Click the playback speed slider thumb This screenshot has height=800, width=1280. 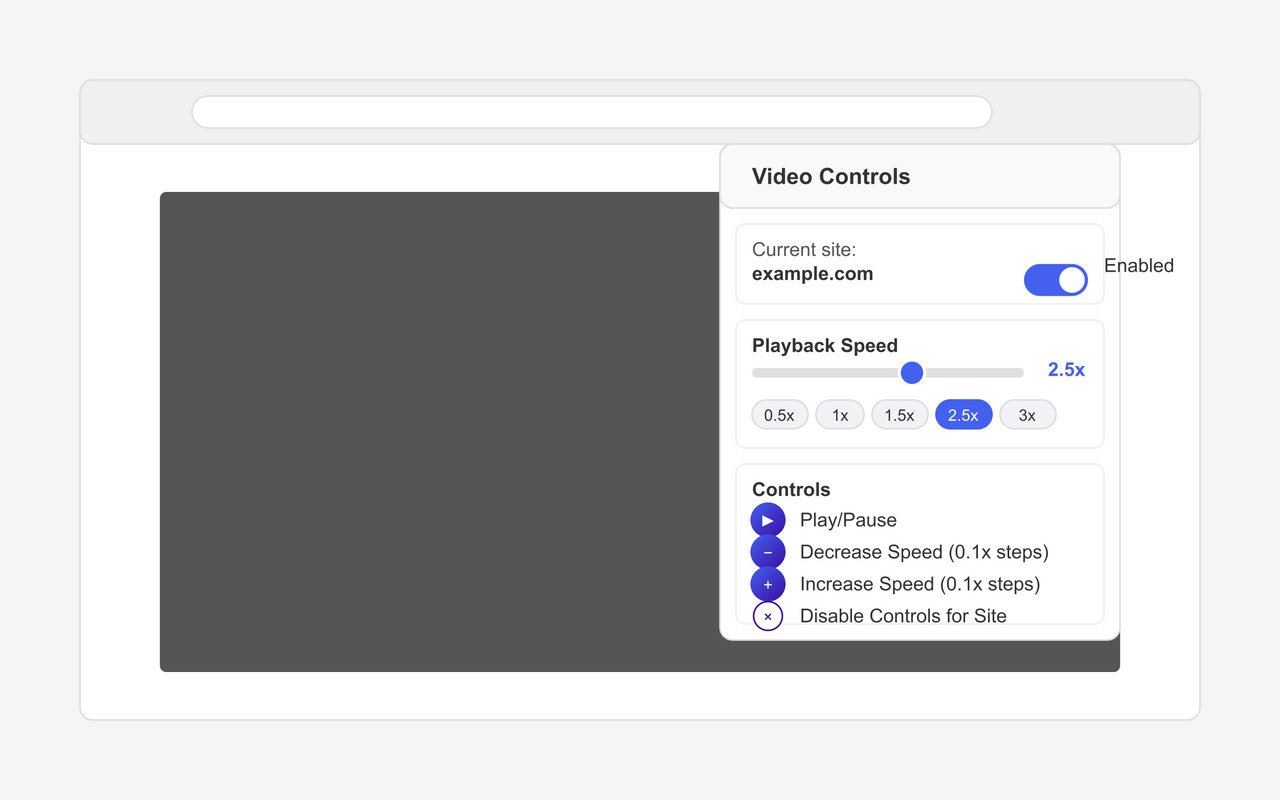912,373
